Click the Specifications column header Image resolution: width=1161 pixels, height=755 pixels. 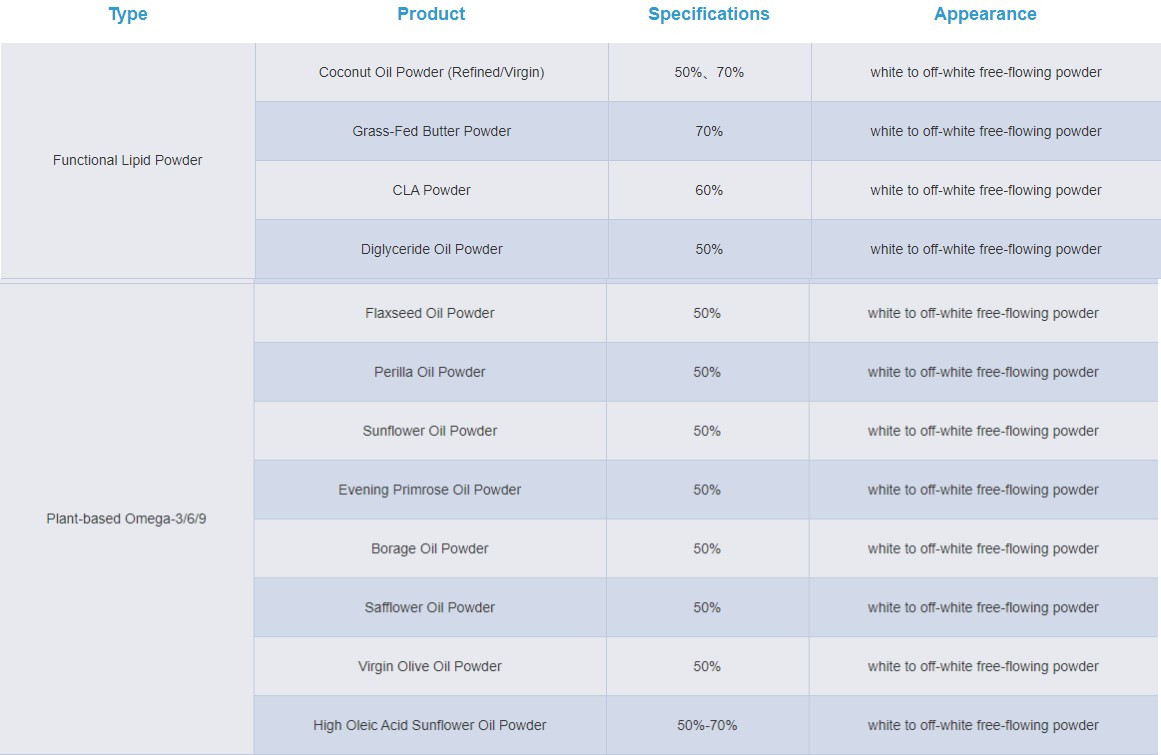[709, 14]
